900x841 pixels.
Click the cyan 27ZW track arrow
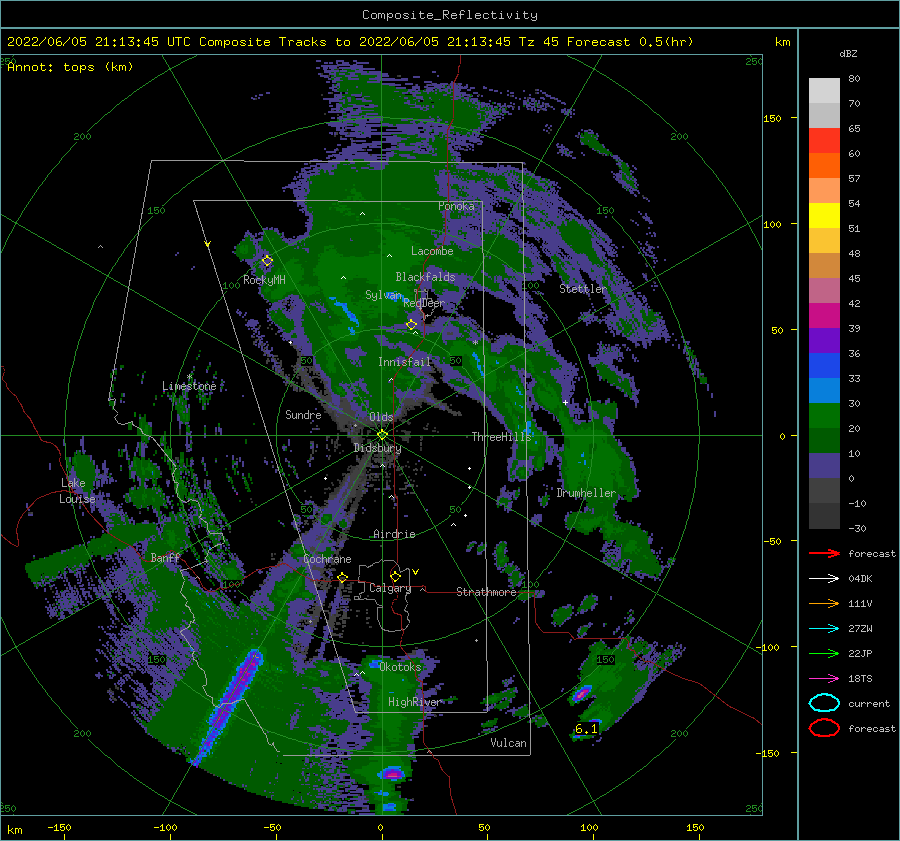point(824,629)
